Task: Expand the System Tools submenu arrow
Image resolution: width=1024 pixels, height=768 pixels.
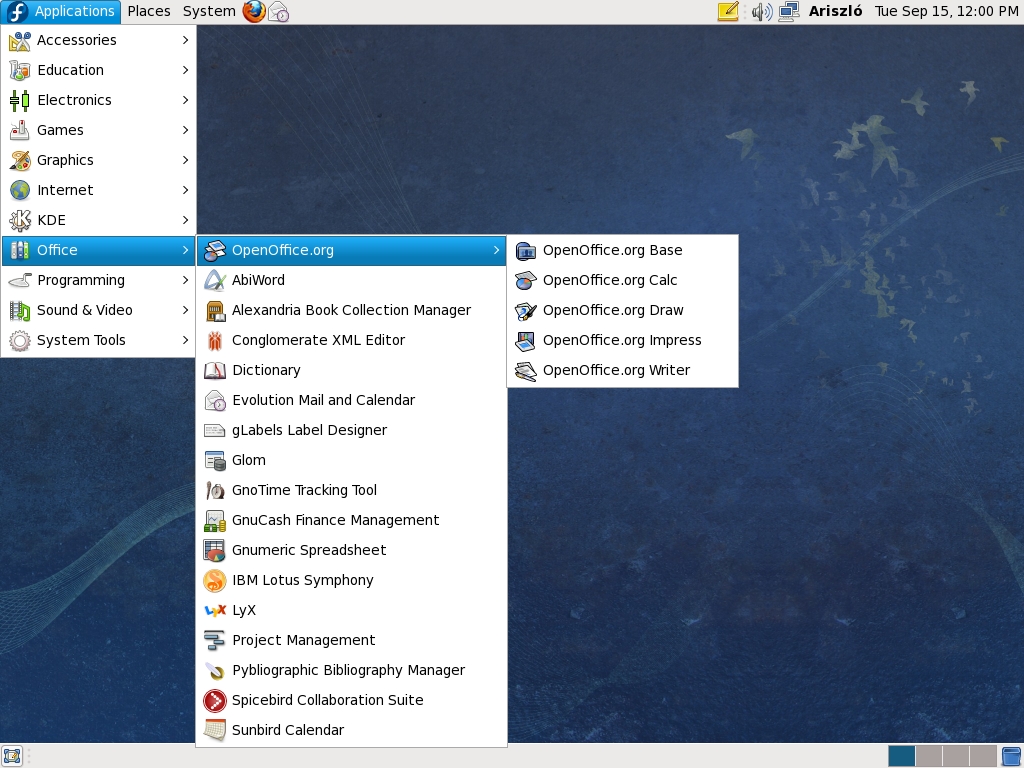Action: click(185, 340)
